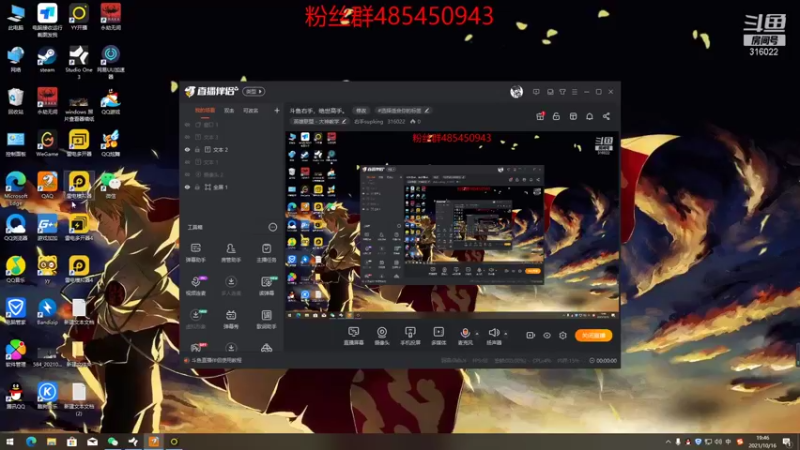The image size is (800, 450).
Task: Click the share icon in the header
Action: tap(606, 116)
